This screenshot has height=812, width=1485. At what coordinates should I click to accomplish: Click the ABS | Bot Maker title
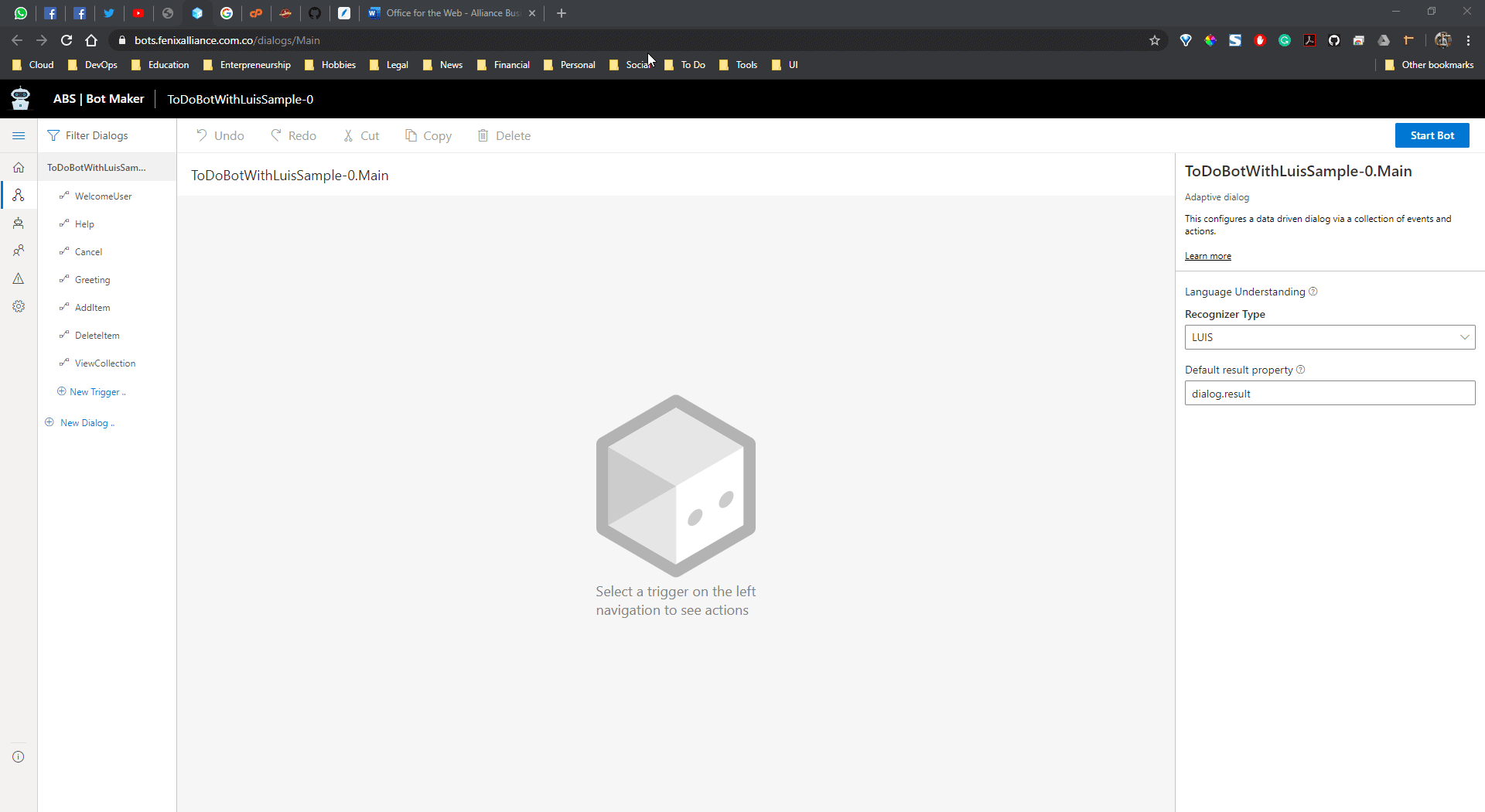pyautogui.click(x=98, y=99)
